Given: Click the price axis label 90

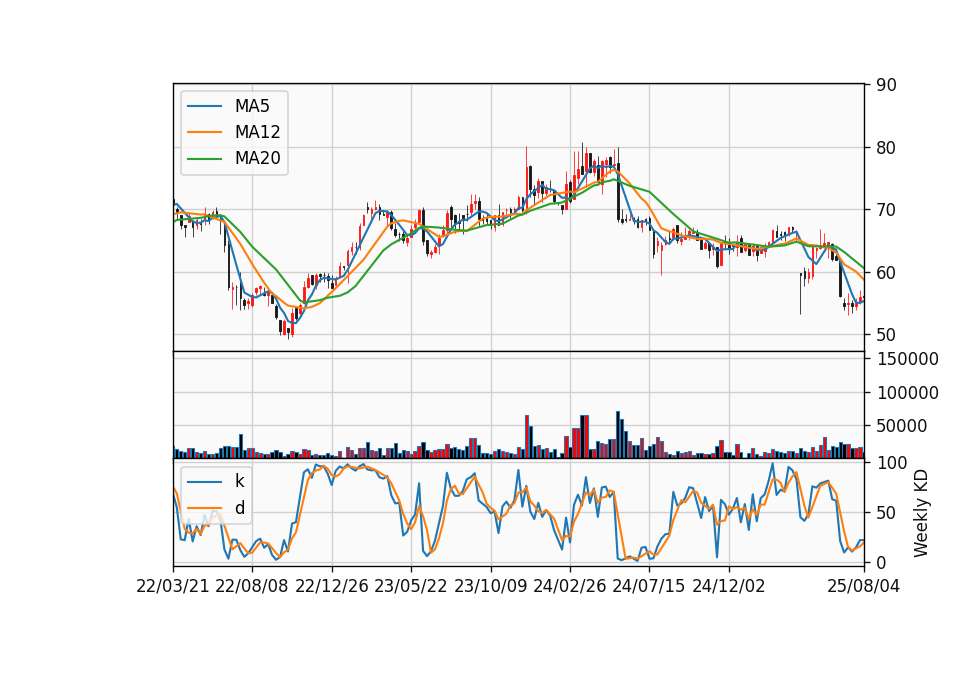Looking at the screenshot, I should click(x=886, y=85).
